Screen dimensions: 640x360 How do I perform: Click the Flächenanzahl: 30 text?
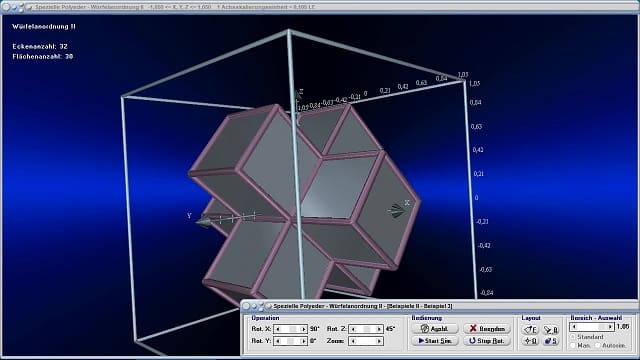pyautogui.click(x=43, y=57)
